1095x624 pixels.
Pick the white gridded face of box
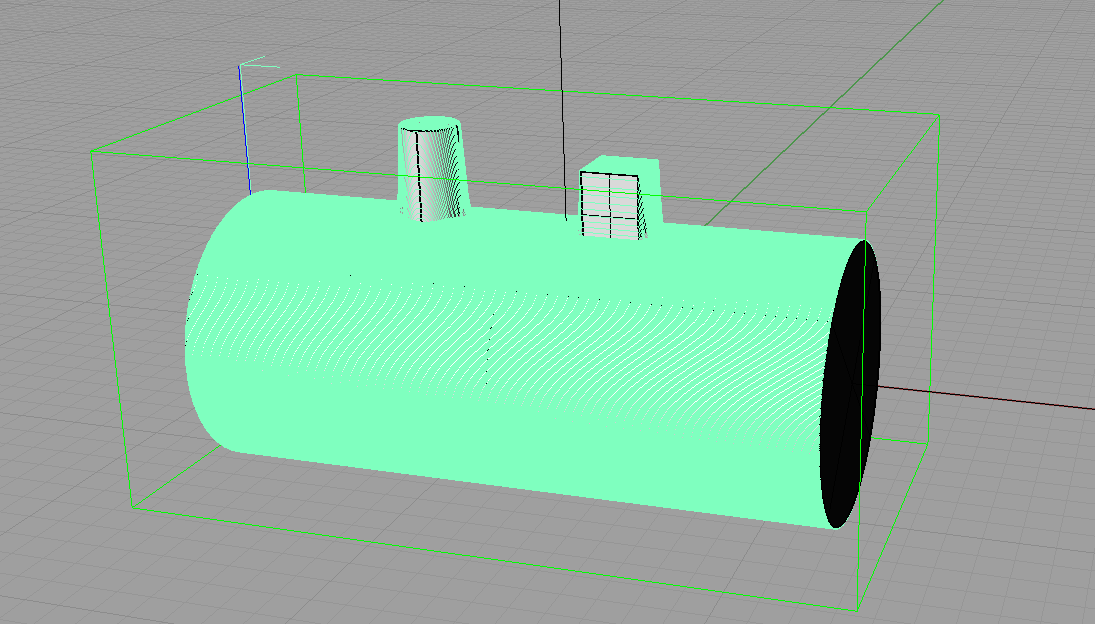pyautogui.click(x=609, y=207)
